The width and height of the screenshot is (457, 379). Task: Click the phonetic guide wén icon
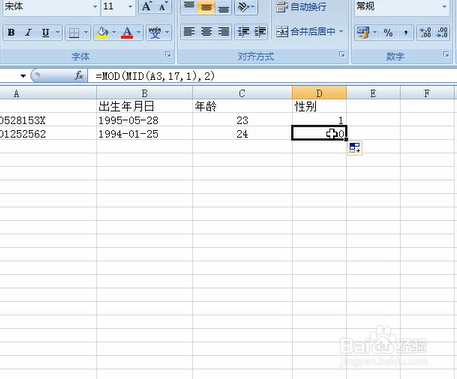point(155,33)
